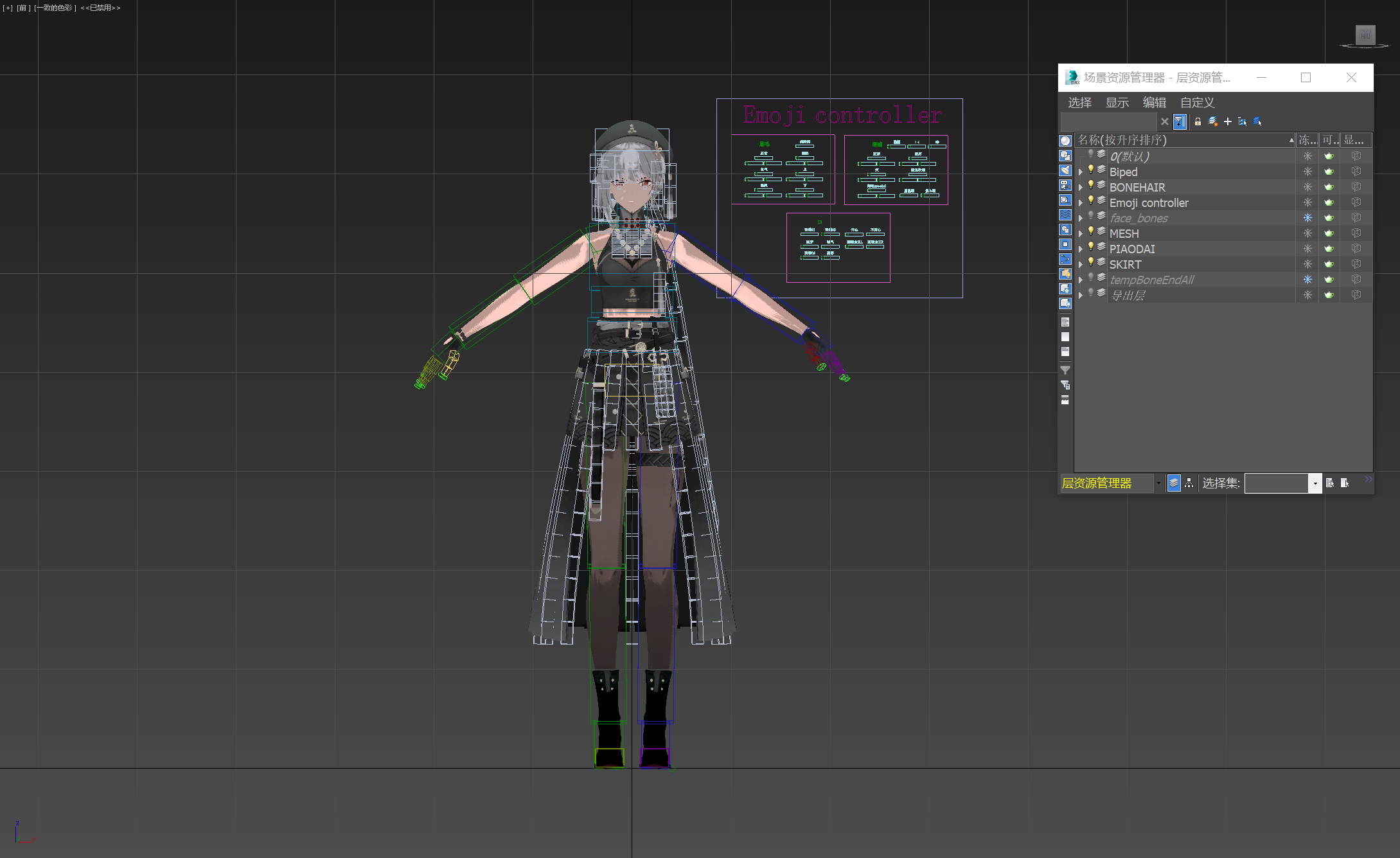Click the viewport [前] view label

[x=23, y=8]
